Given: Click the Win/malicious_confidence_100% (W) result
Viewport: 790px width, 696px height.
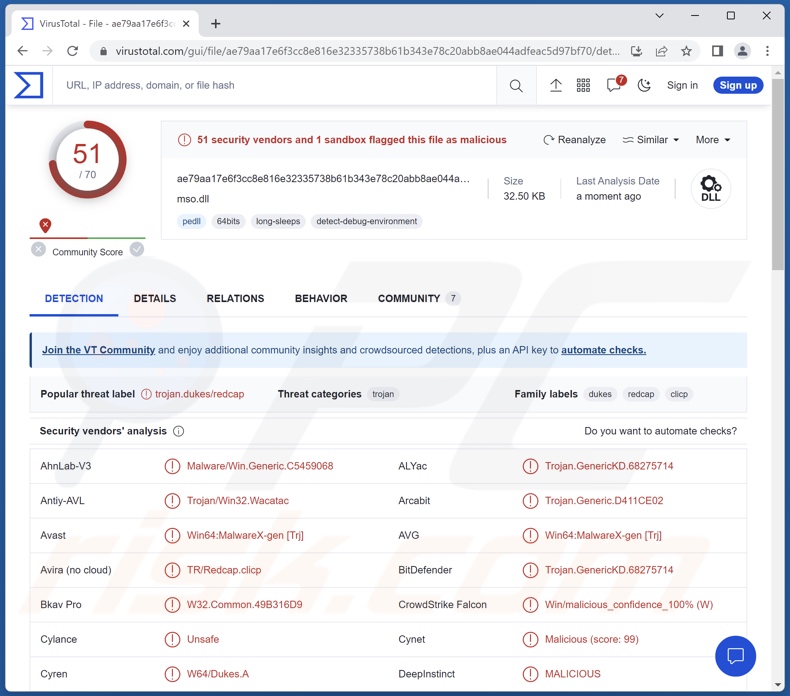Looking at the screenshot, I should 629,604.
